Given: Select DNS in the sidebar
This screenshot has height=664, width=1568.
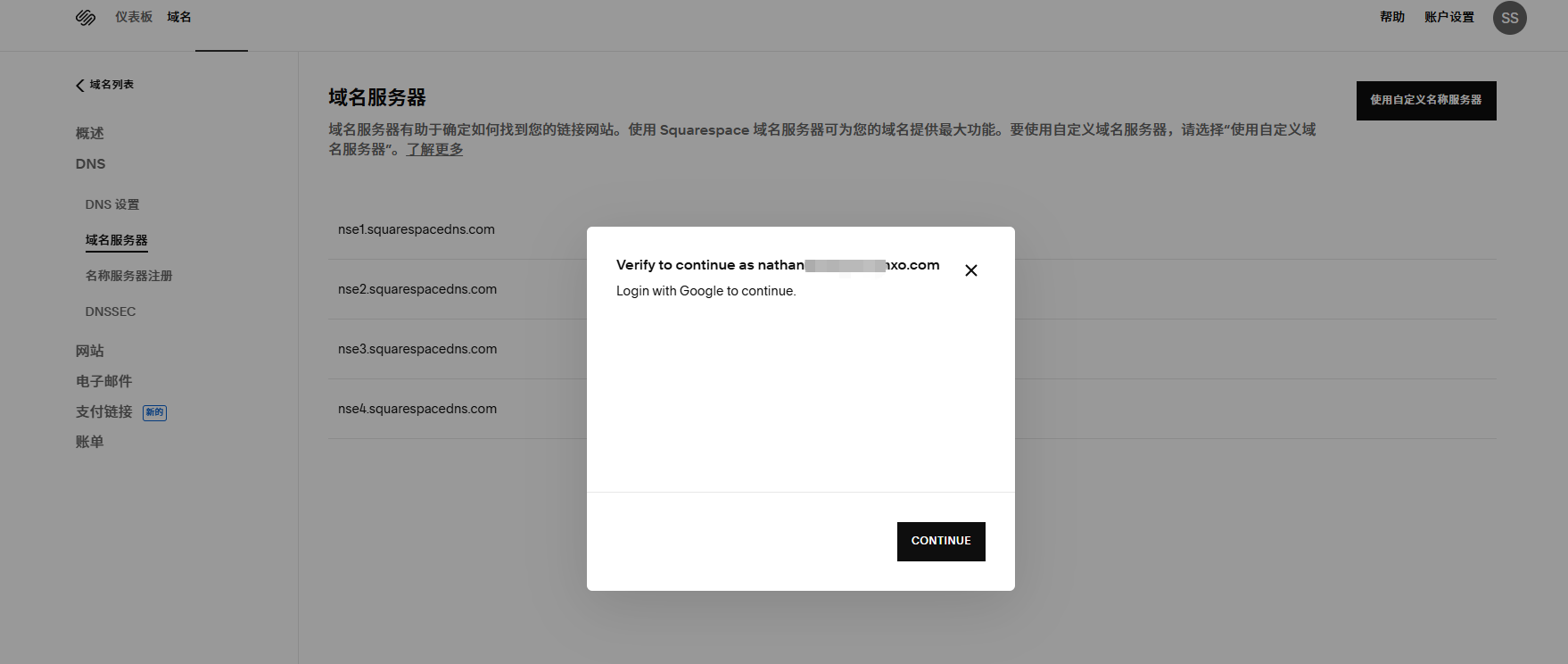Looking at the screenshot, I should (90, 164).
